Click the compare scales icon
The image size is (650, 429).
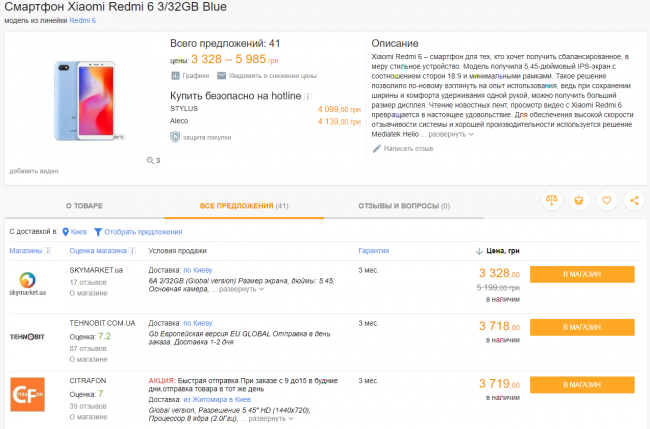[551, 200]
